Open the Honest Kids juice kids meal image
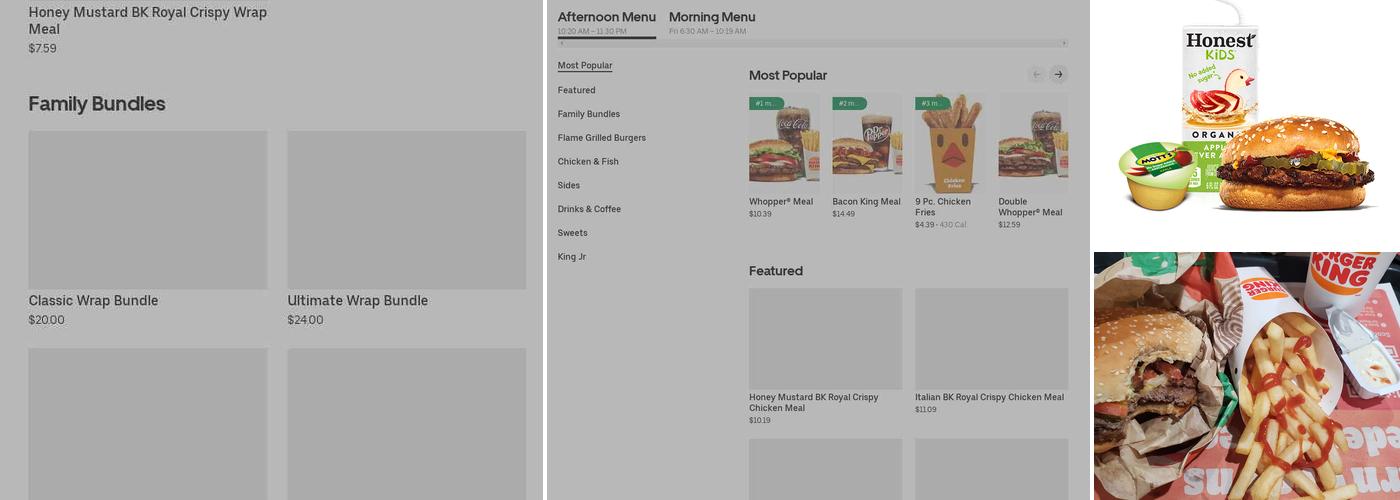Viewport: 1400px width, 500px height. (x=1246, y=124)
